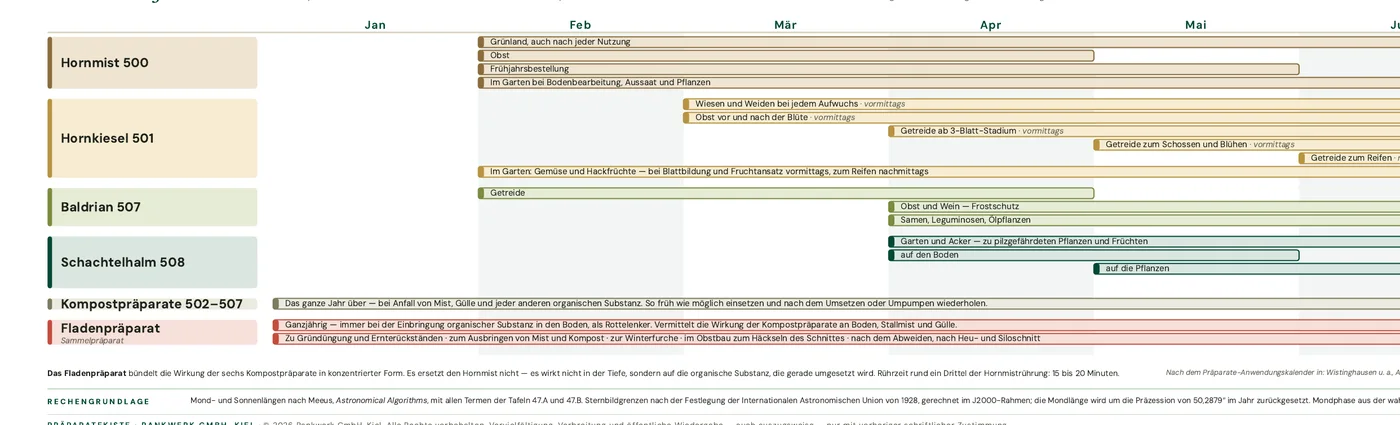This screenshot has height=425, width=1400.
Task: Click the plain Obst bar under Hornmist
Action: [786, 56]
